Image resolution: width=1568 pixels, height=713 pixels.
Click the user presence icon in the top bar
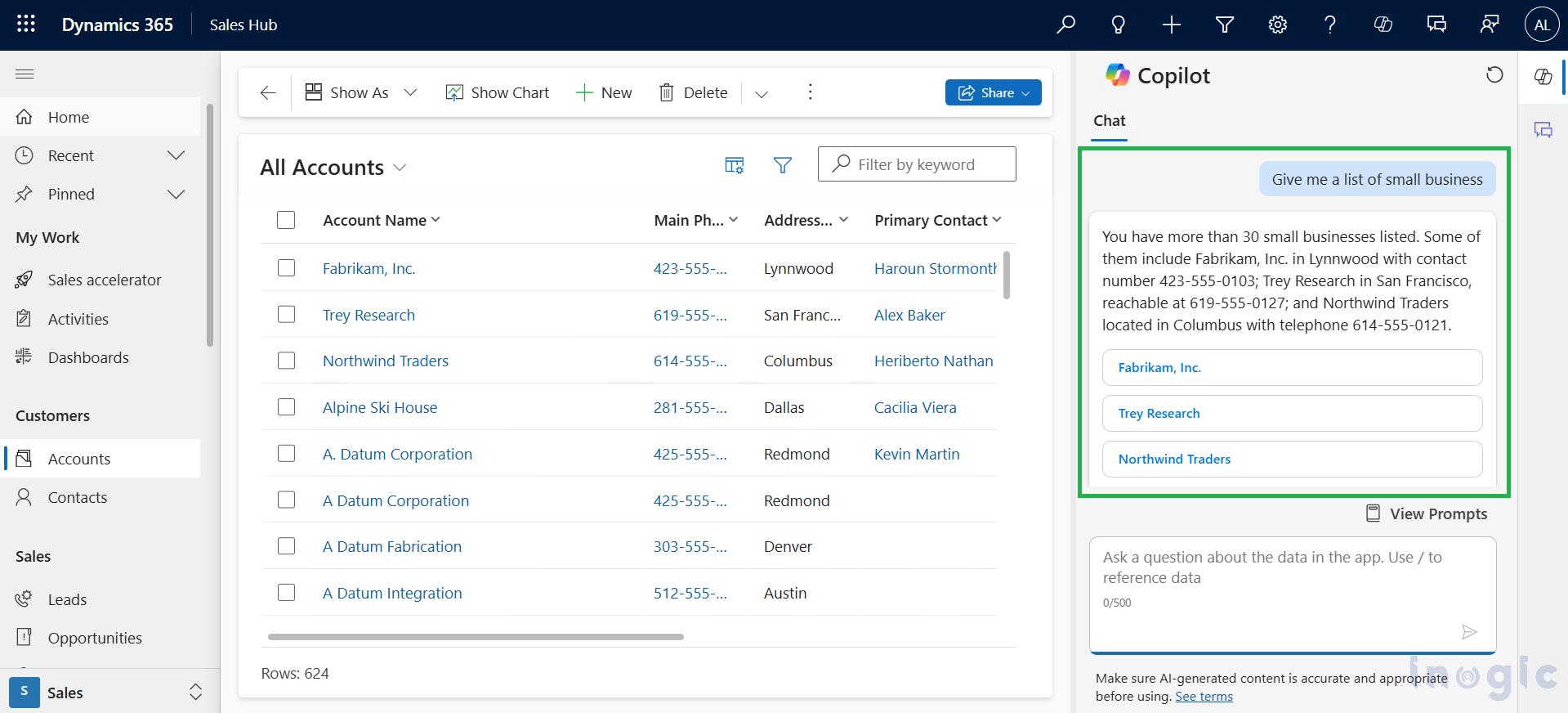(1490, 25)
